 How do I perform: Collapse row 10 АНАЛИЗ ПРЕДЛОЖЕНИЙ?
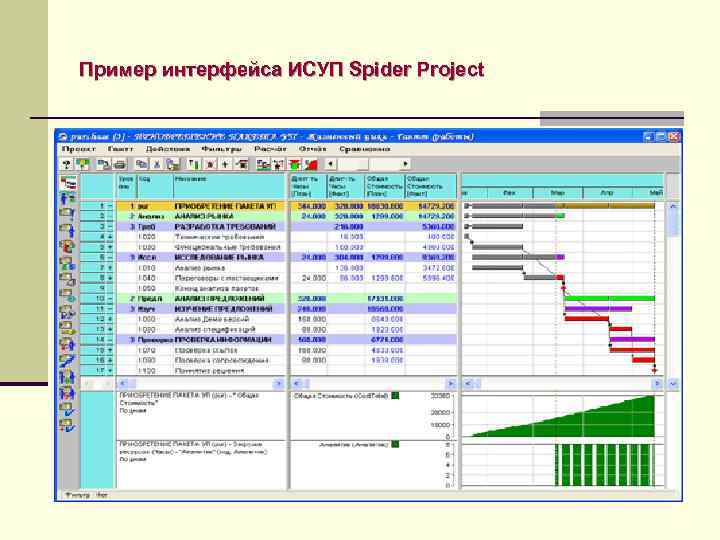[x=110, y=299]
